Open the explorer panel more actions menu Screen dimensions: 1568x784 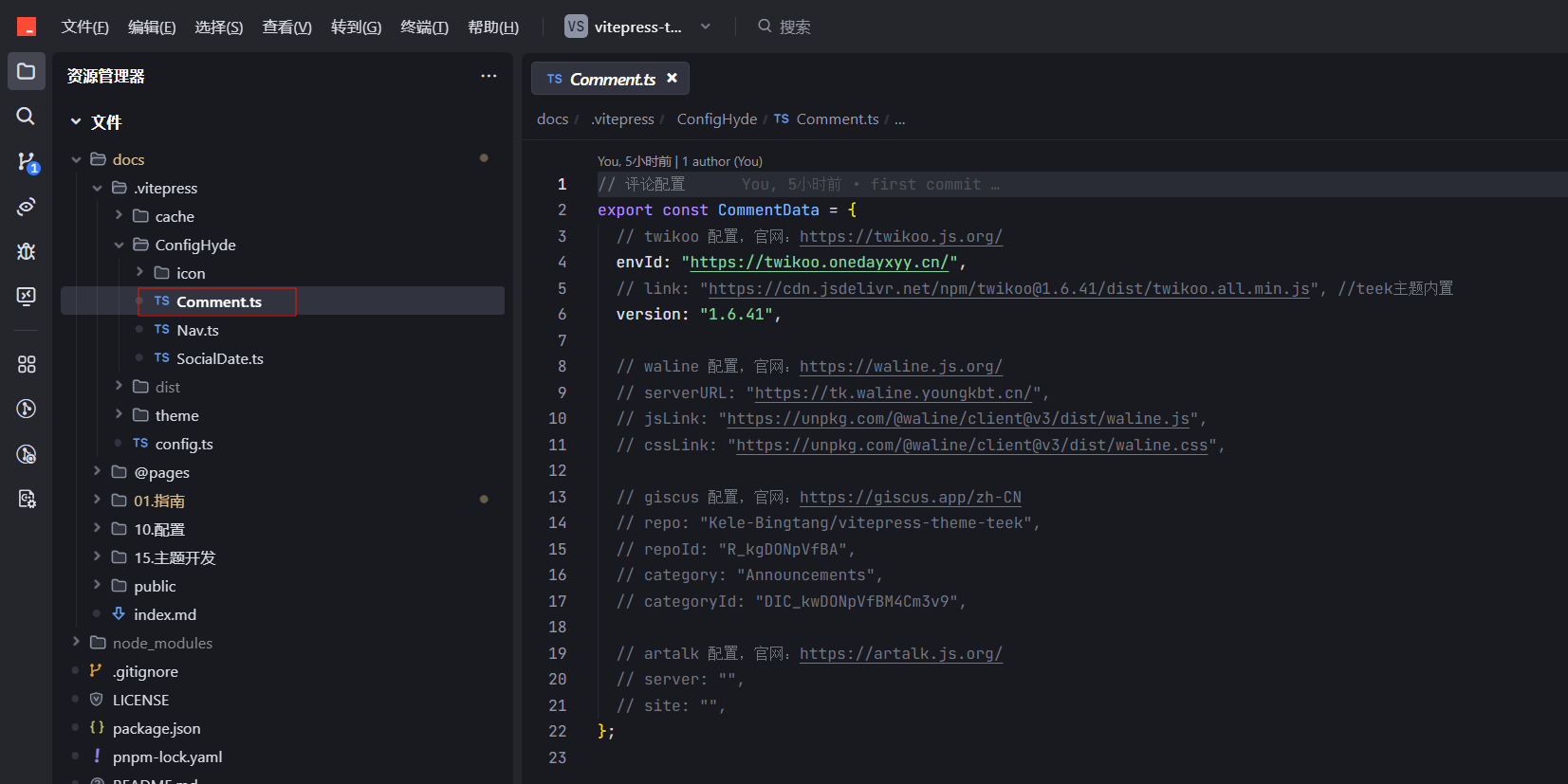(489, 76)
